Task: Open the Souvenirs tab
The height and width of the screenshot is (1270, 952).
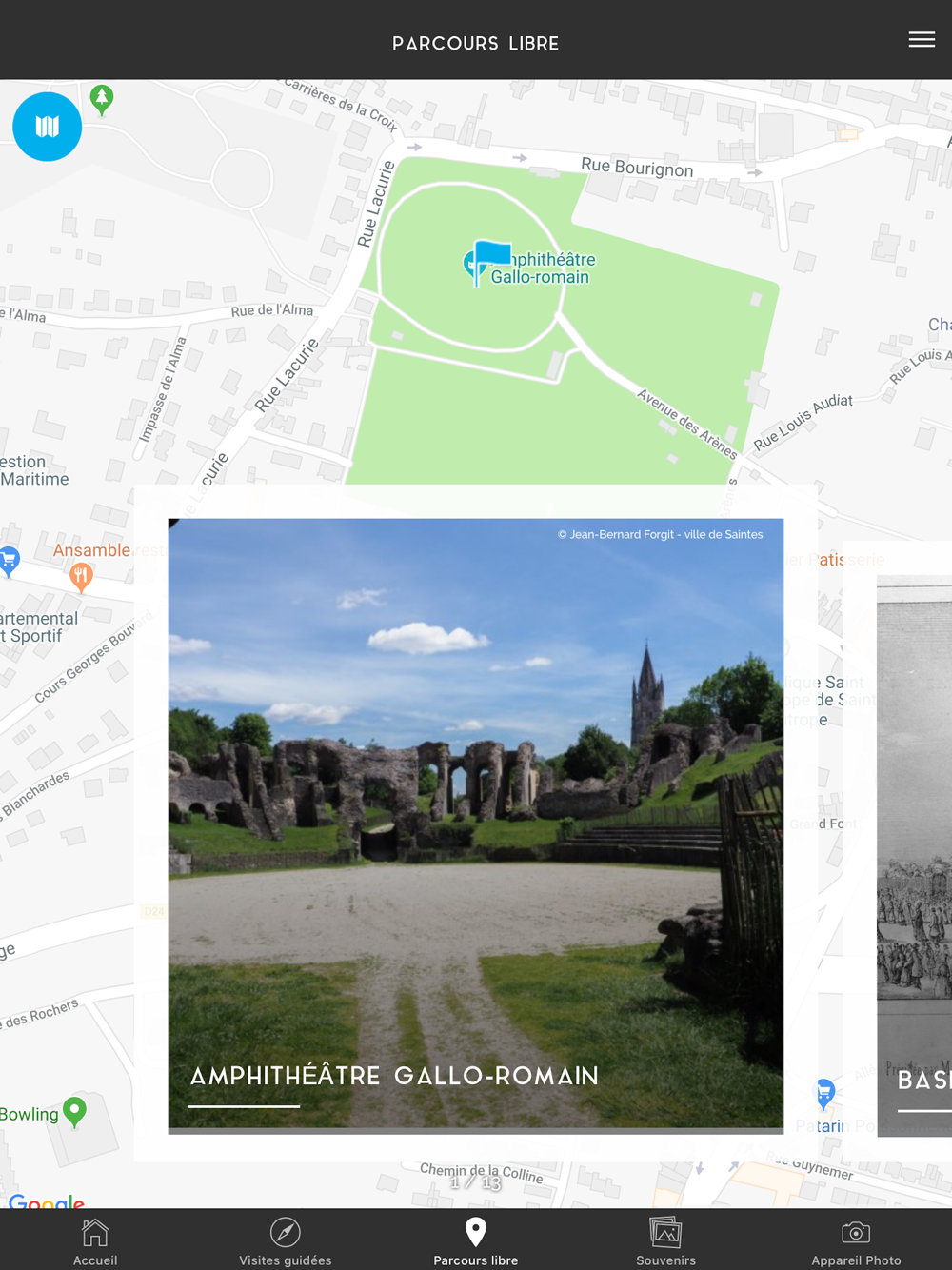Action: pyautogui.click(x=666, y=1241)
